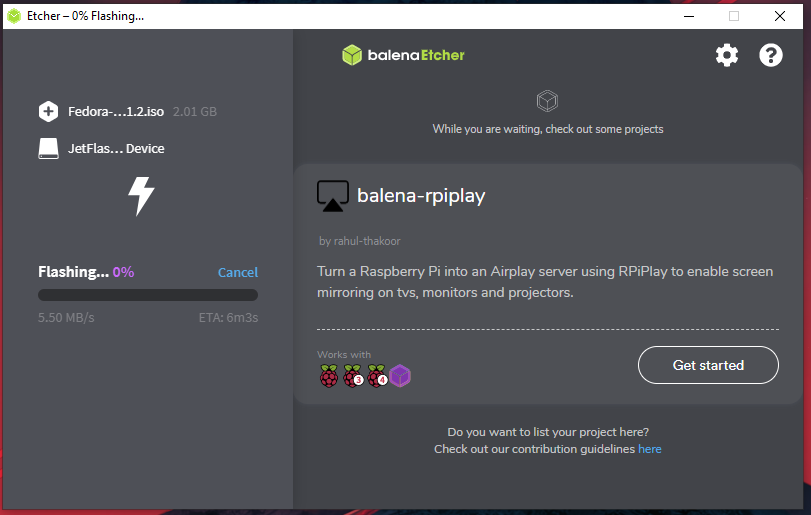
Task: Click the 2.01 GB file size
Action: (195, 112)
